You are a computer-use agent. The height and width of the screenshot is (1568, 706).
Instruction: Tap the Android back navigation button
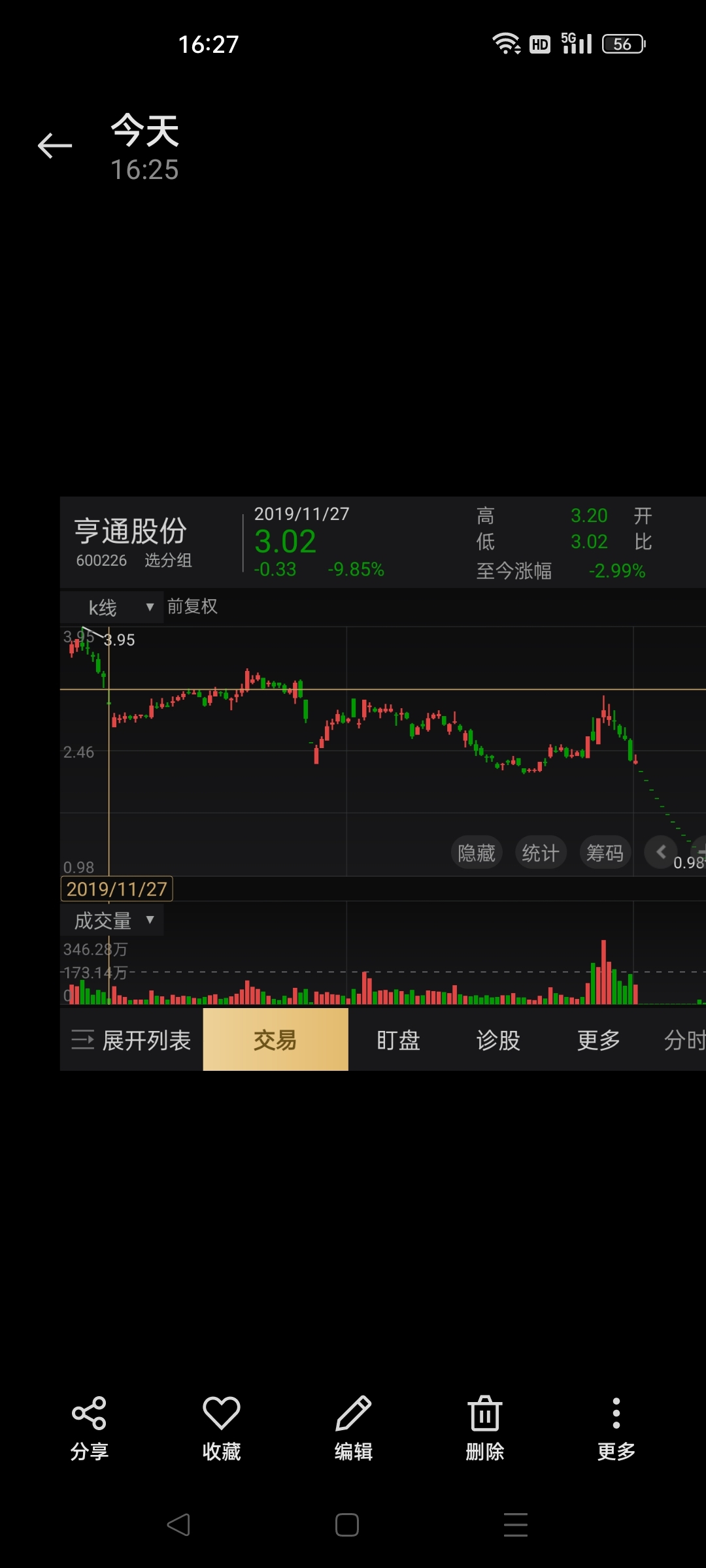tap(178, 1525)
